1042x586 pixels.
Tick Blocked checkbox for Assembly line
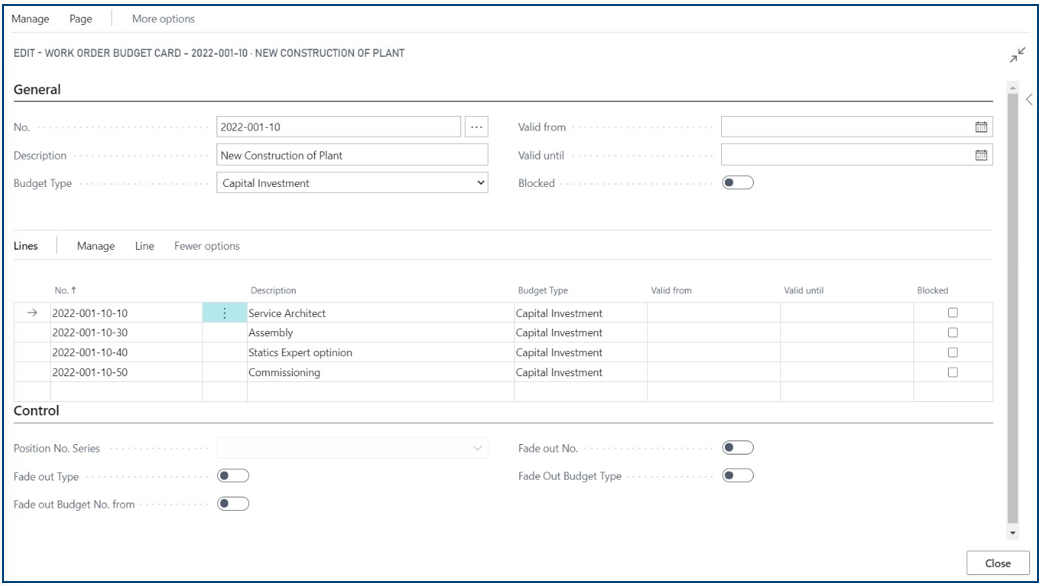[x=953, y=333]
